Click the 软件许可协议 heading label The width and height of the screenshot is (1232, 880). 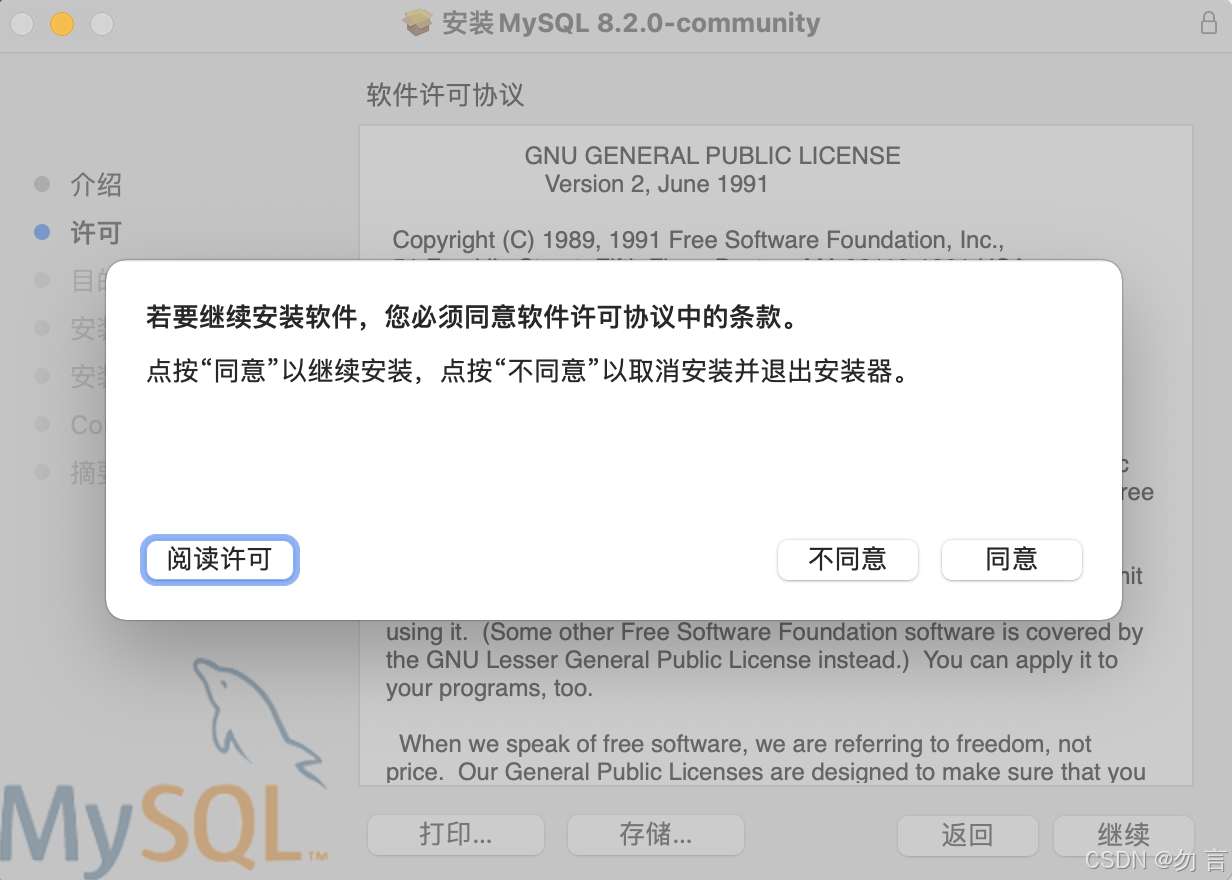pos(445,95)
